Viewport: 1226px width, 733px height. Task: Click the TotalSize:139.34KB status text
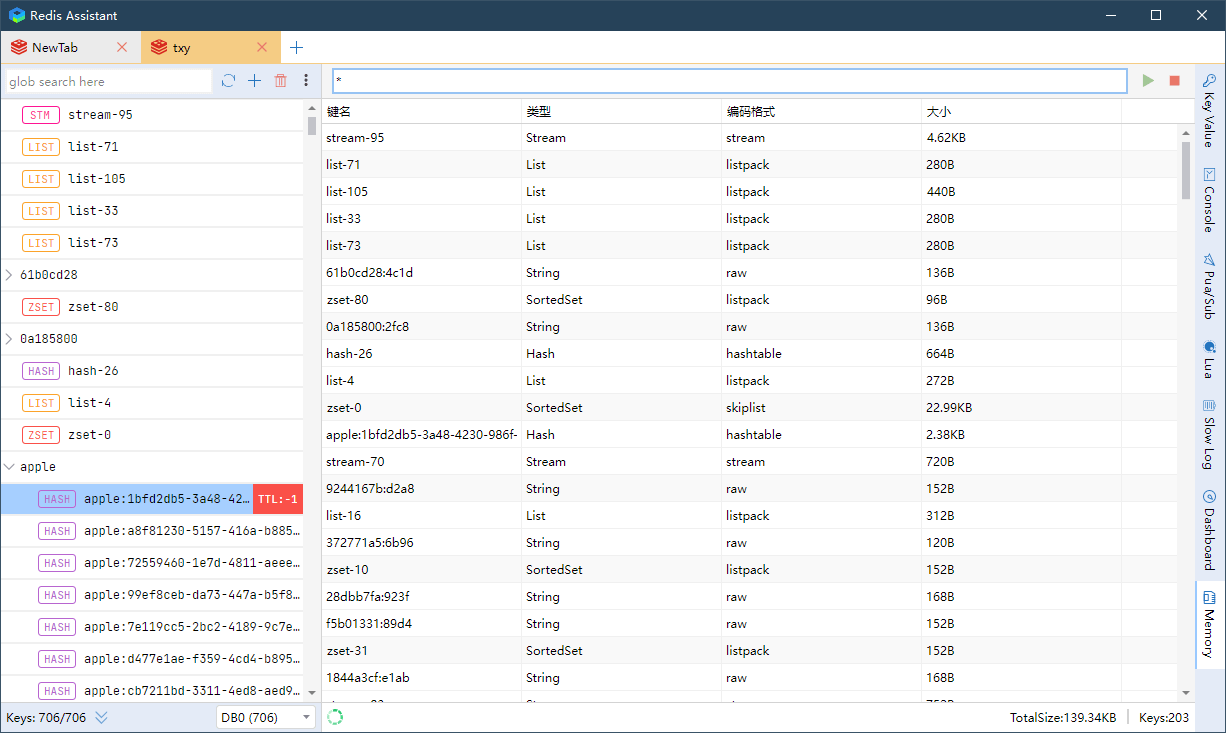(1062, 717)
